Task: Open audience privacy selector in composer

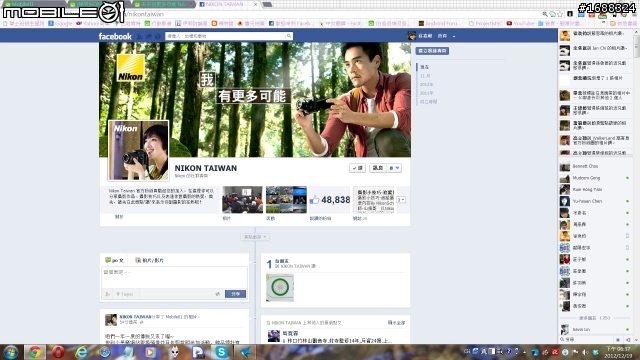Action: click(x=218, y=294)
